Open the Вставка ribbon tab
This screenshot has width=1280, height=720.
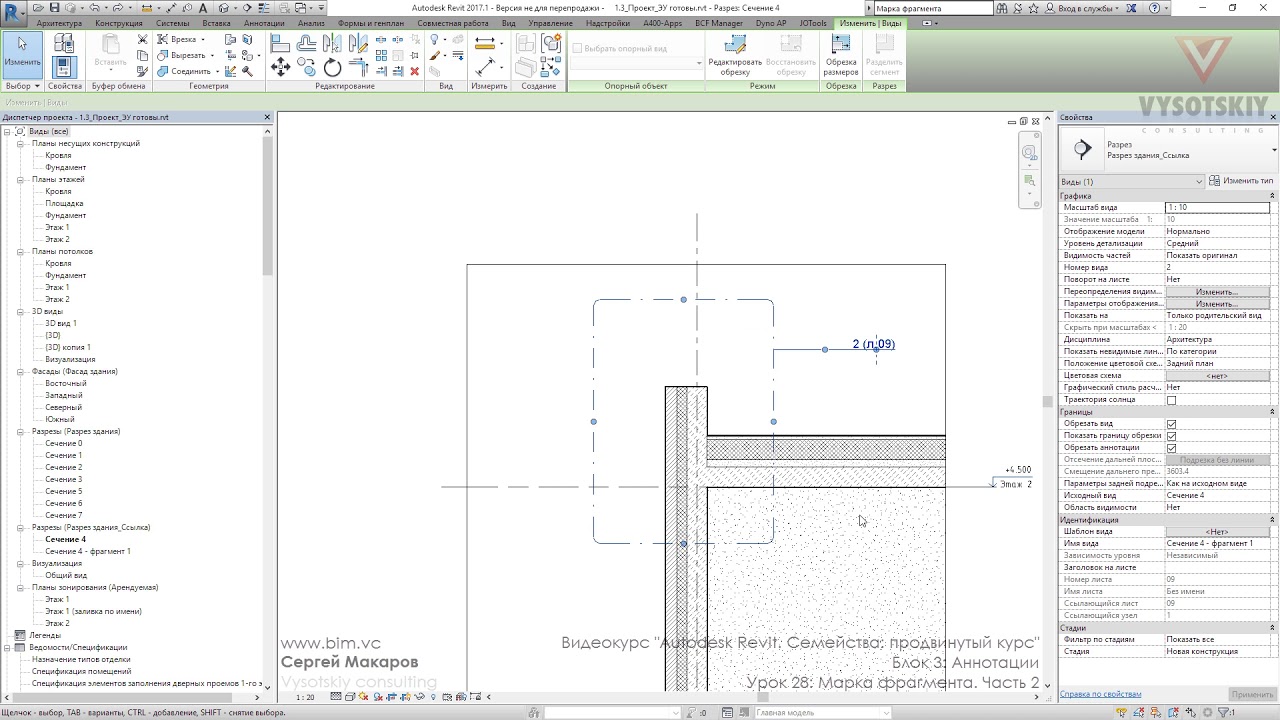[216, 23]
